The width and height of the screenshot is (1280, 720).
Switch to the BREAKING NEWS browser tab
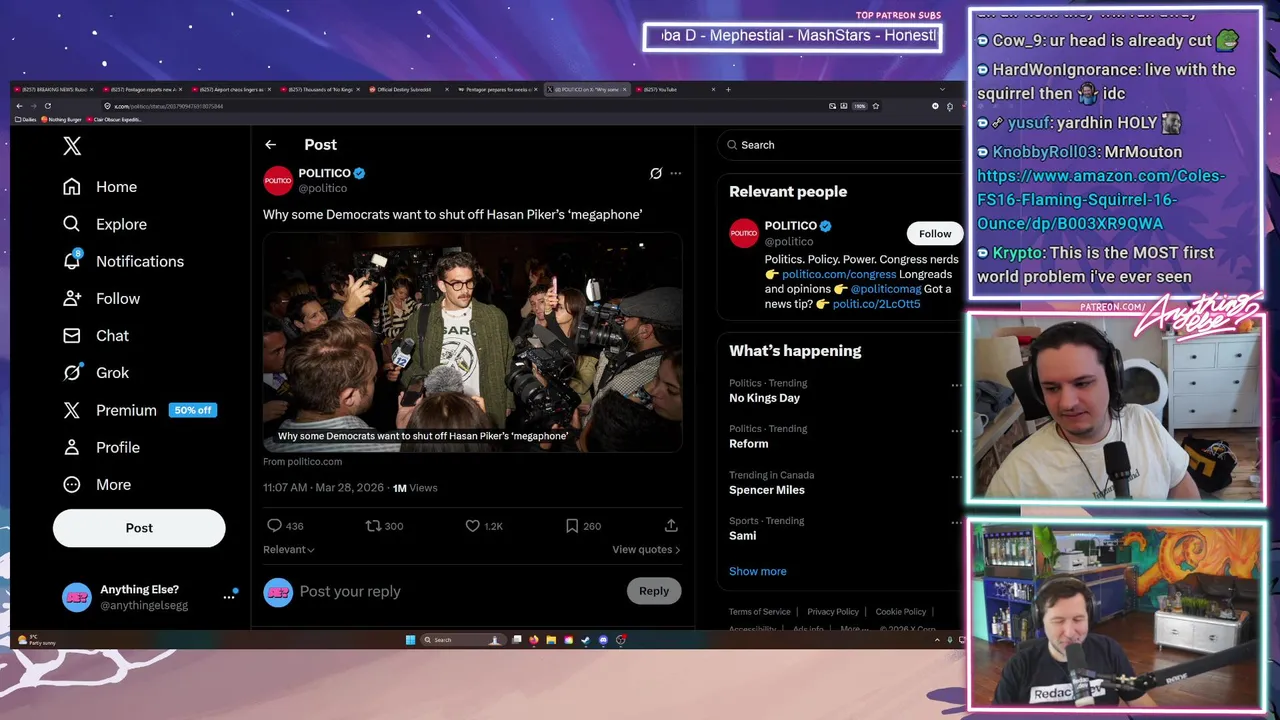(55, 90)
